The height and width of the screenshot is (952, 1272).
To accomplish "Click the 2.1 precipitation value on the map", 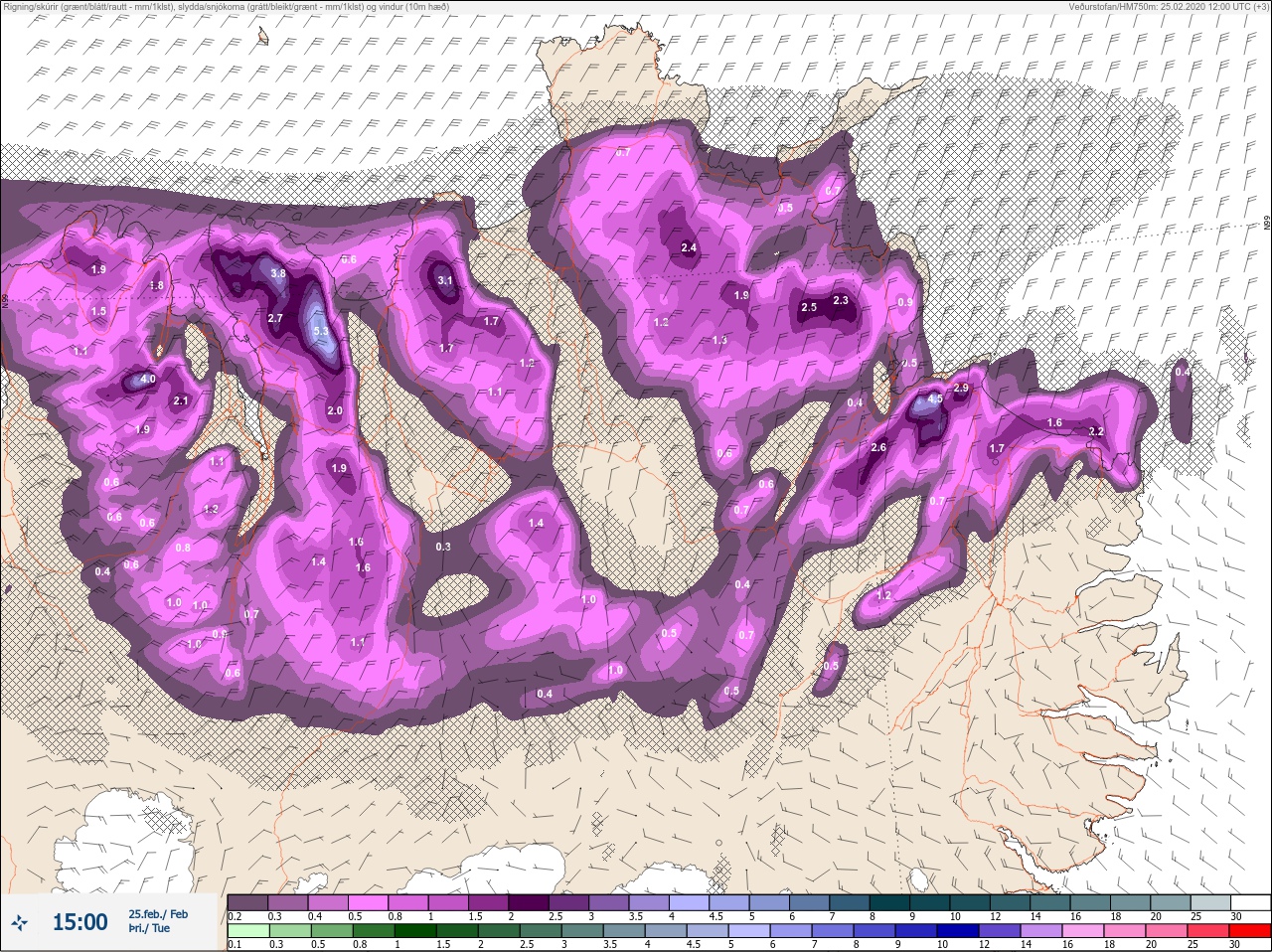I will tap(180, 401).
